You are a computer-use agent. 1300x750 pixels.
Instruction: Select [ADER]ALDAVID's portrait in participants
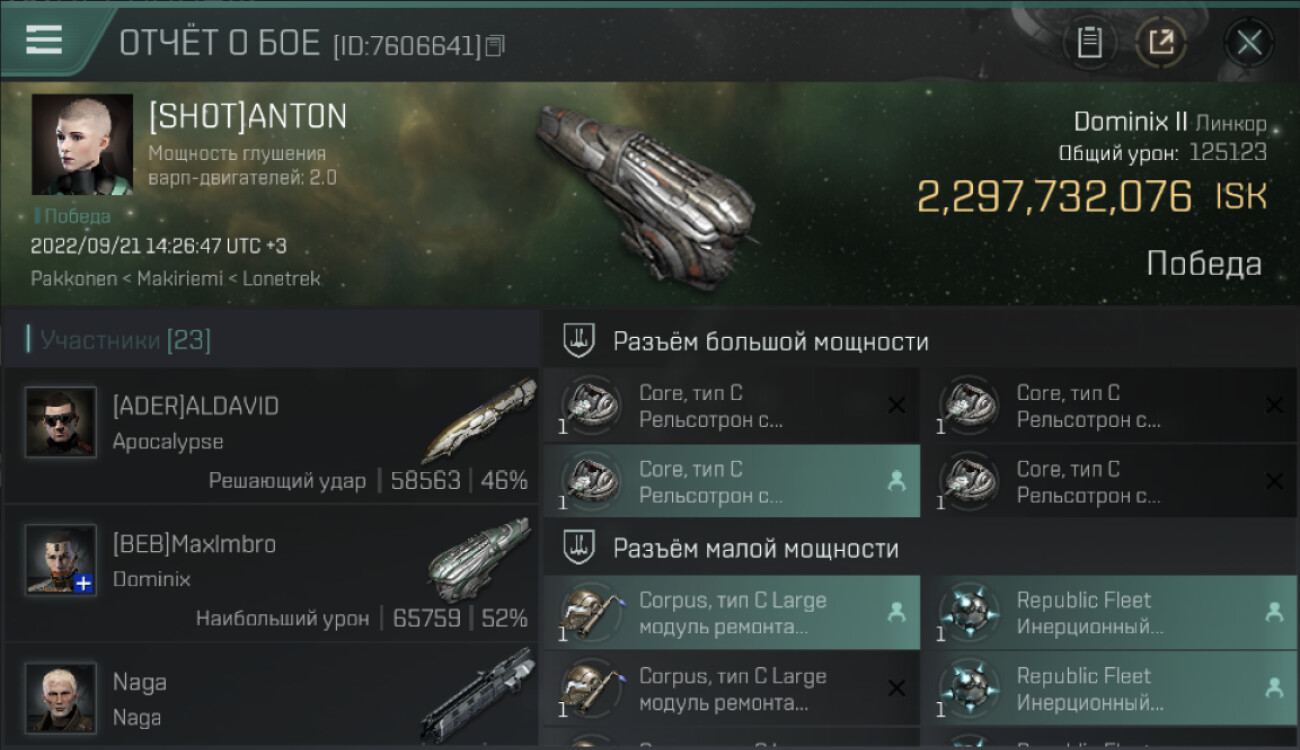tap(61, 422)
